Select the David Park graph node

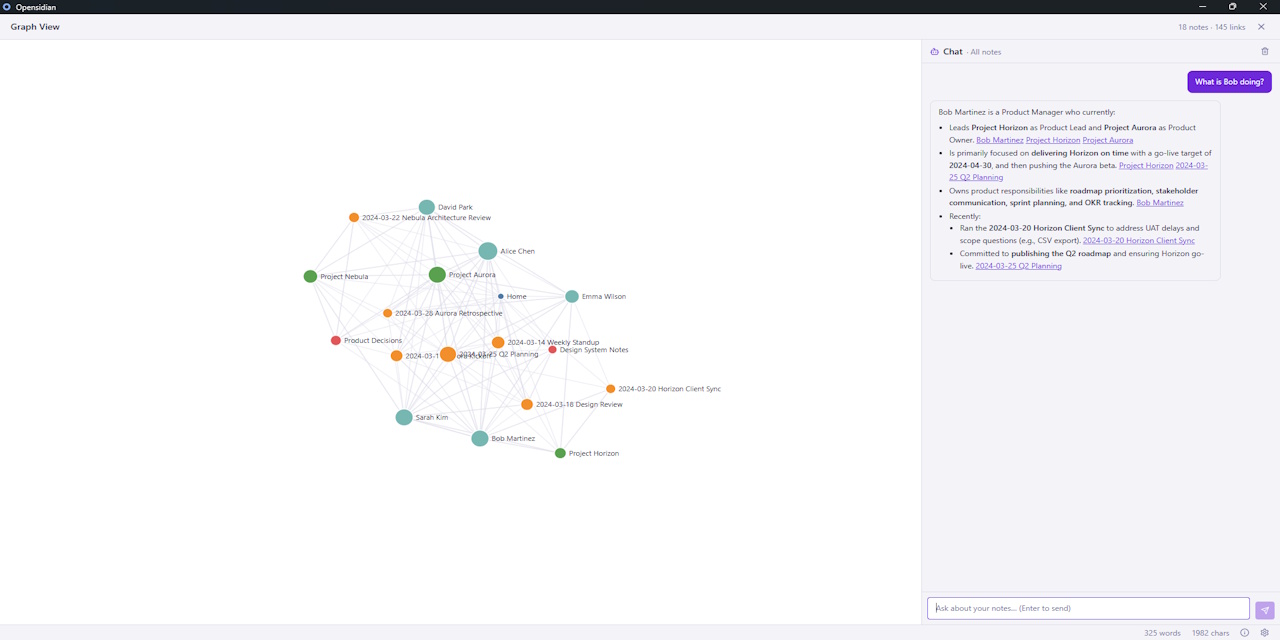pos(427,207)
